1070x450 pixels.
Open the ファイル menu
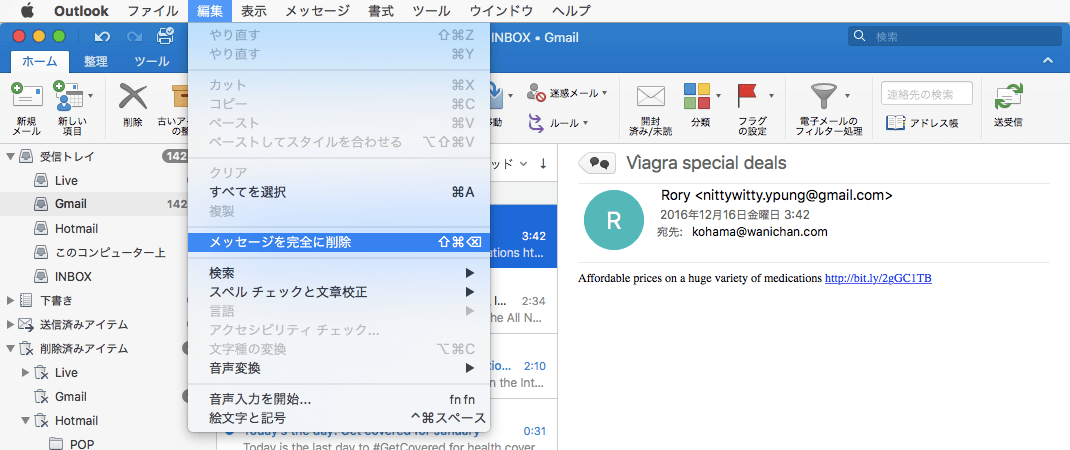[154, 11]
